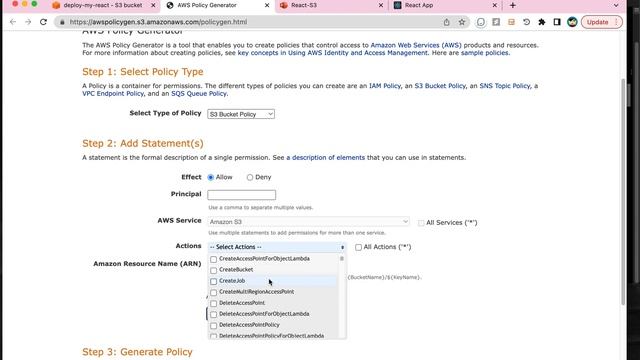Check the CreateBucket action

click(213, 270)
